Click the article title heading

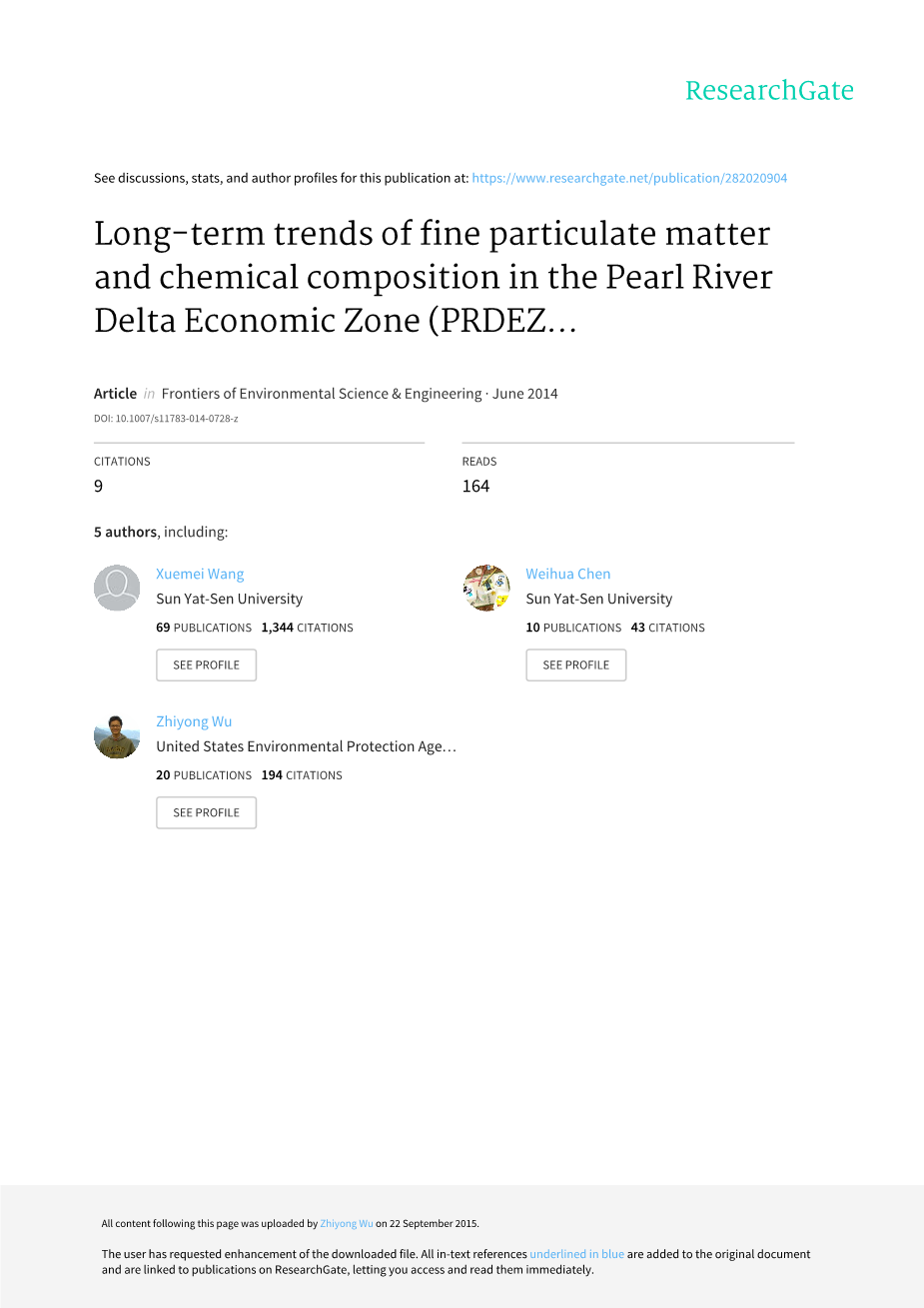433,277
